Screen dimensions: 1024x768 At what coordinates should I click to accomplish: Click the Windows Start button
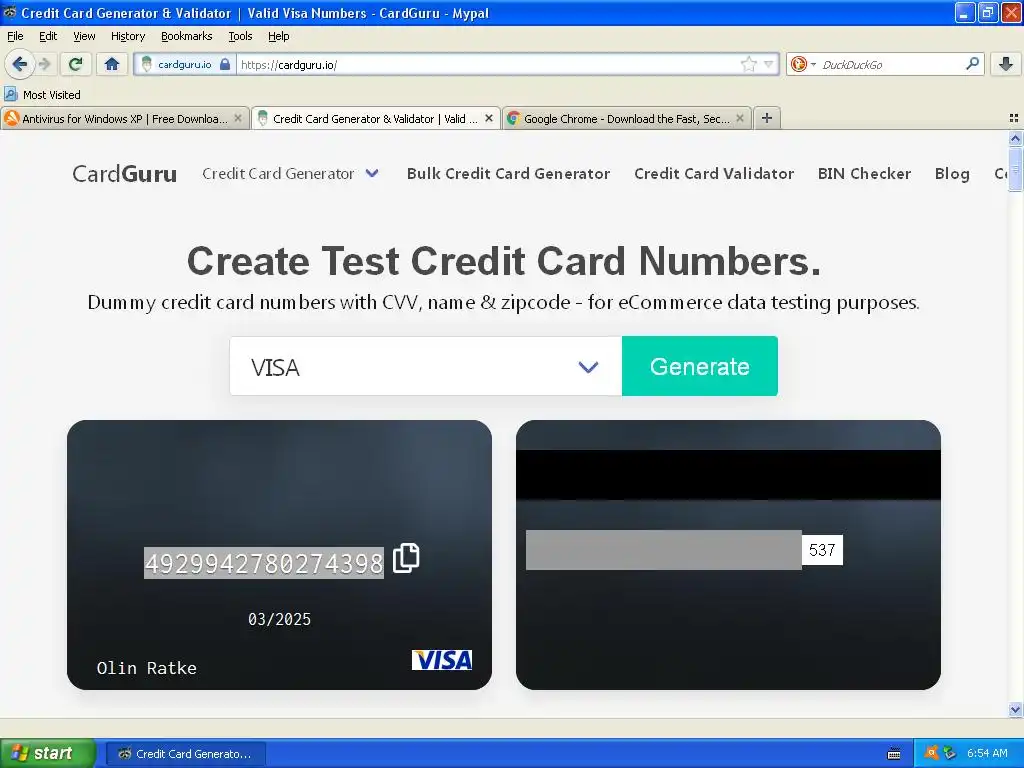(x=47, y=753)
